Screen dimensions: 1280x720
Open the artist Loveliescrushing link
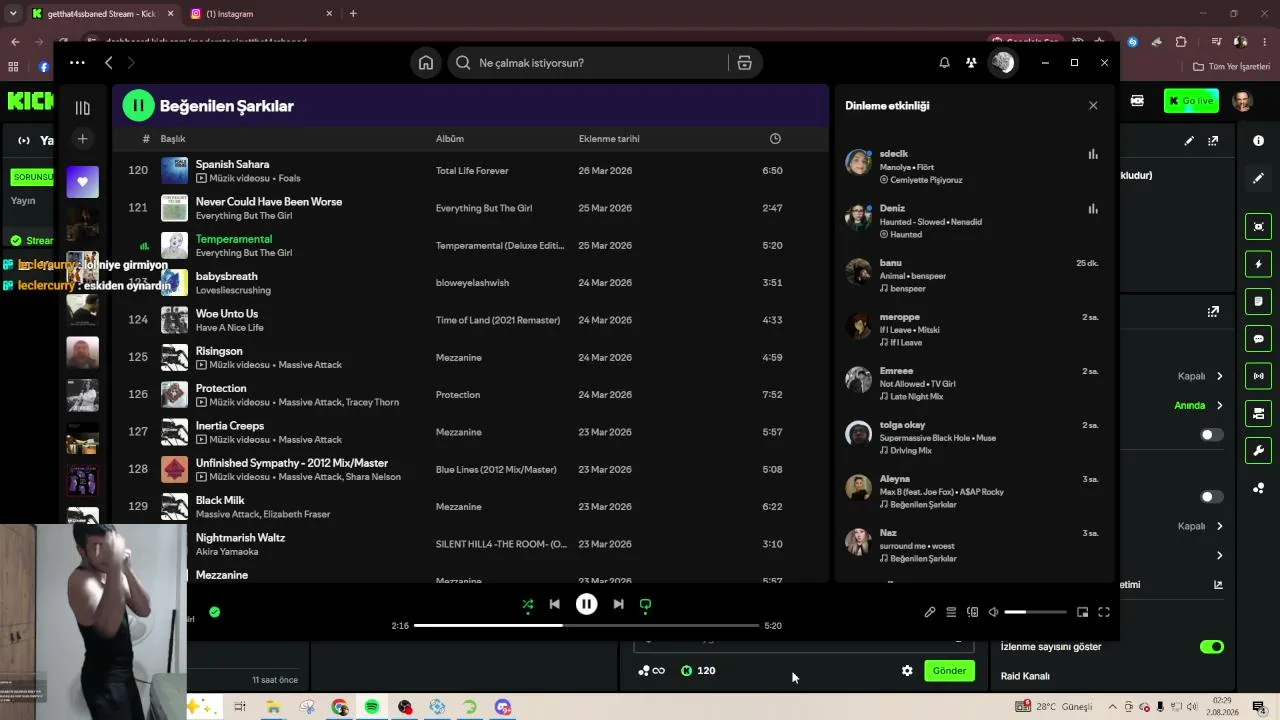coord(233,290)
